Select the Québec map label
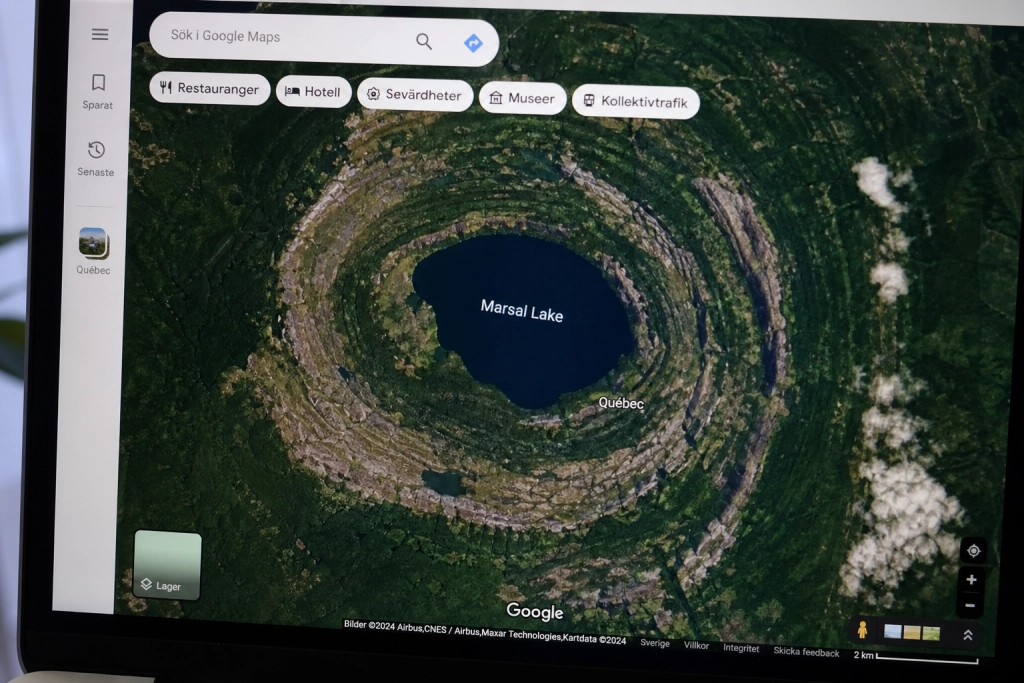Viewport: 1024px width, 683px height. click(621, 403)
